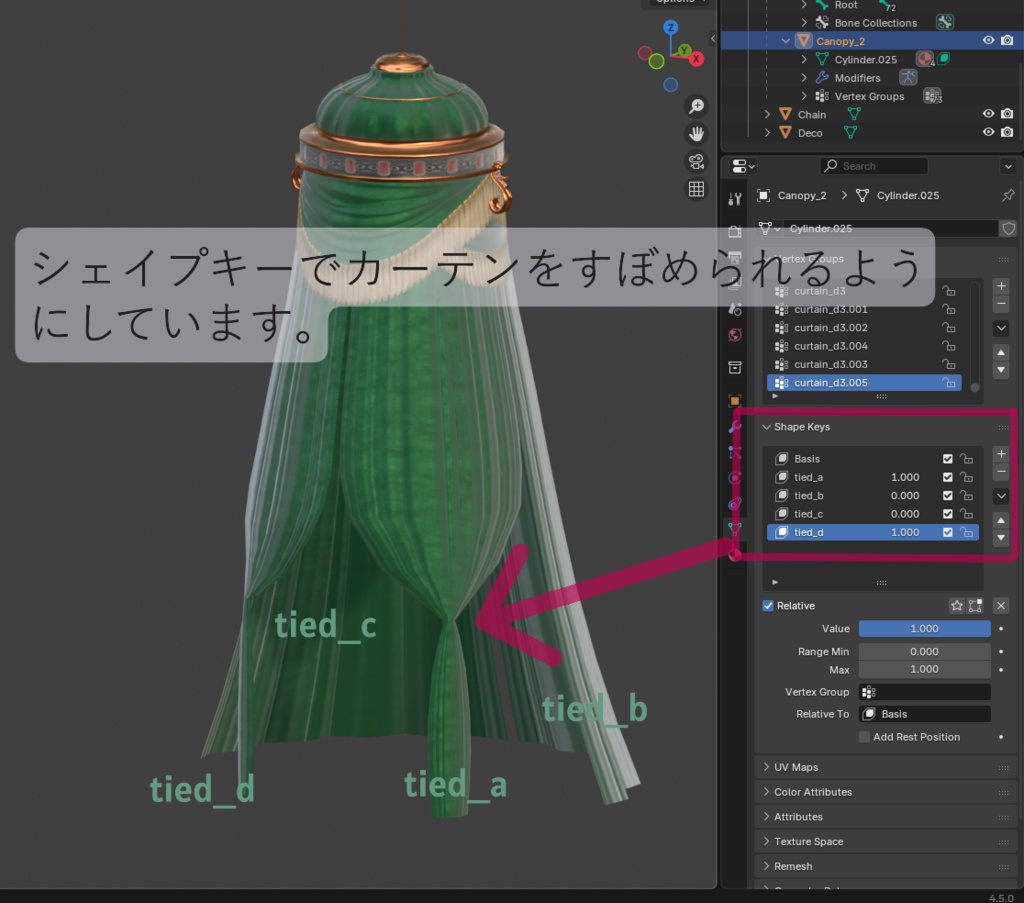Image resolution: width=1024 pixels, height=903 pixels.
Task: Toggle lock on curtain_d3.002 vertex group
Action: [x=949, y=328]
